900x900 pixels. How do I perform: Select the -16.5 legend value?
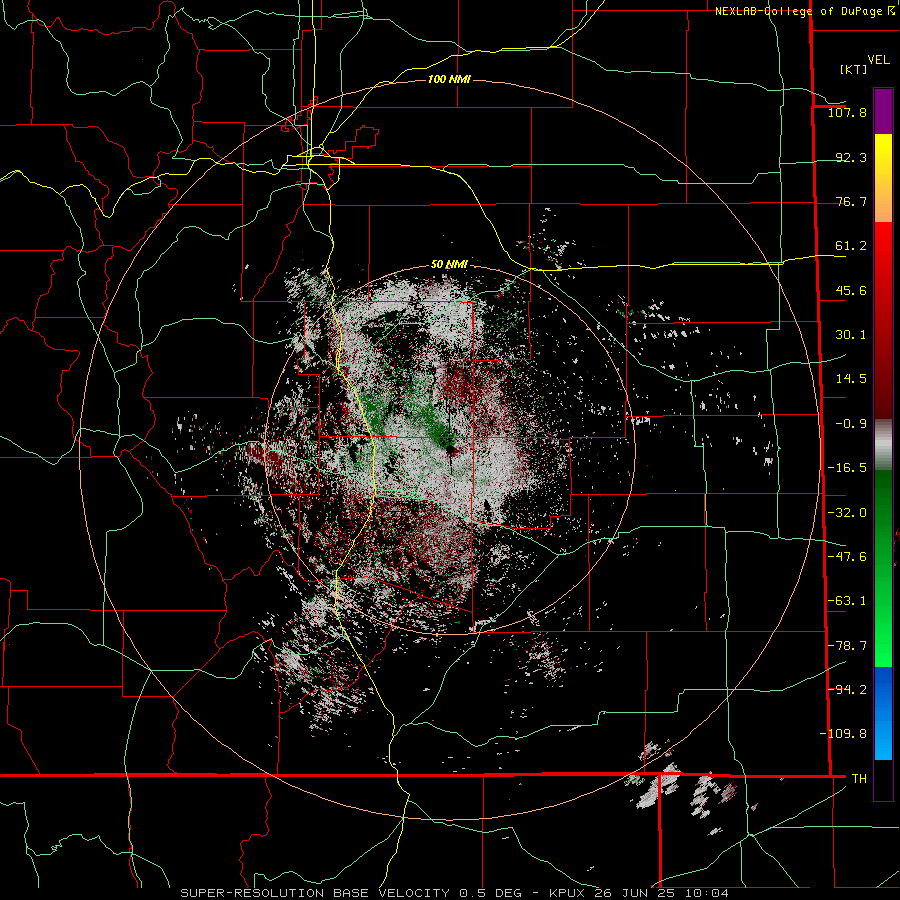(847, 468)
